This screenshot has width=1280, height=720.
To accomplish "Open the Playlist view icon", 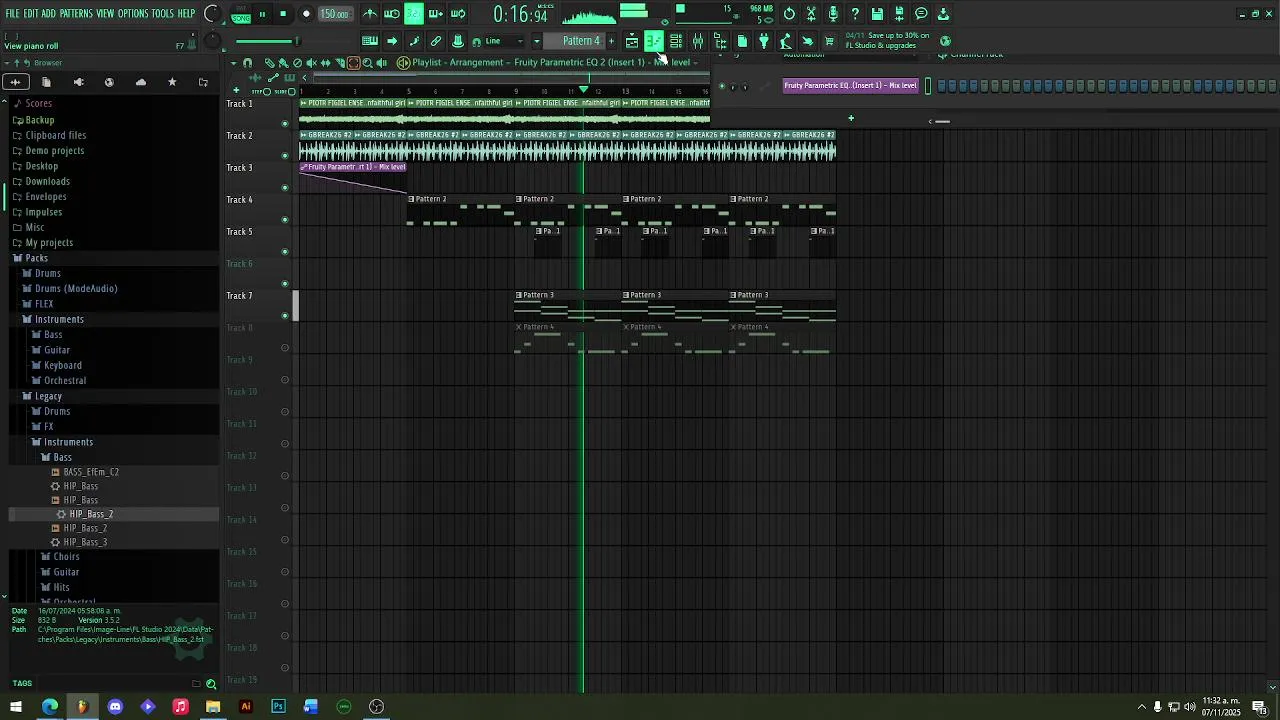I will point(632,41).
